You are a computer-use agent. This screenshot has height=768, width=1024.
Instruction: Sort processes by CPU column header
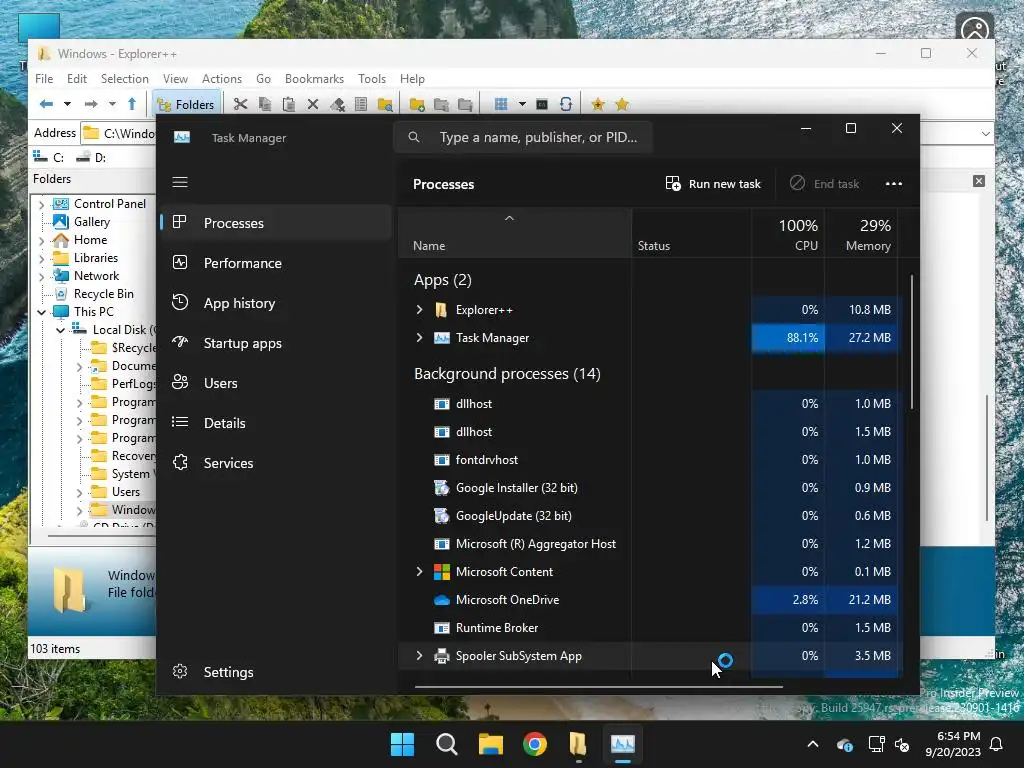(x=788, y=233)
